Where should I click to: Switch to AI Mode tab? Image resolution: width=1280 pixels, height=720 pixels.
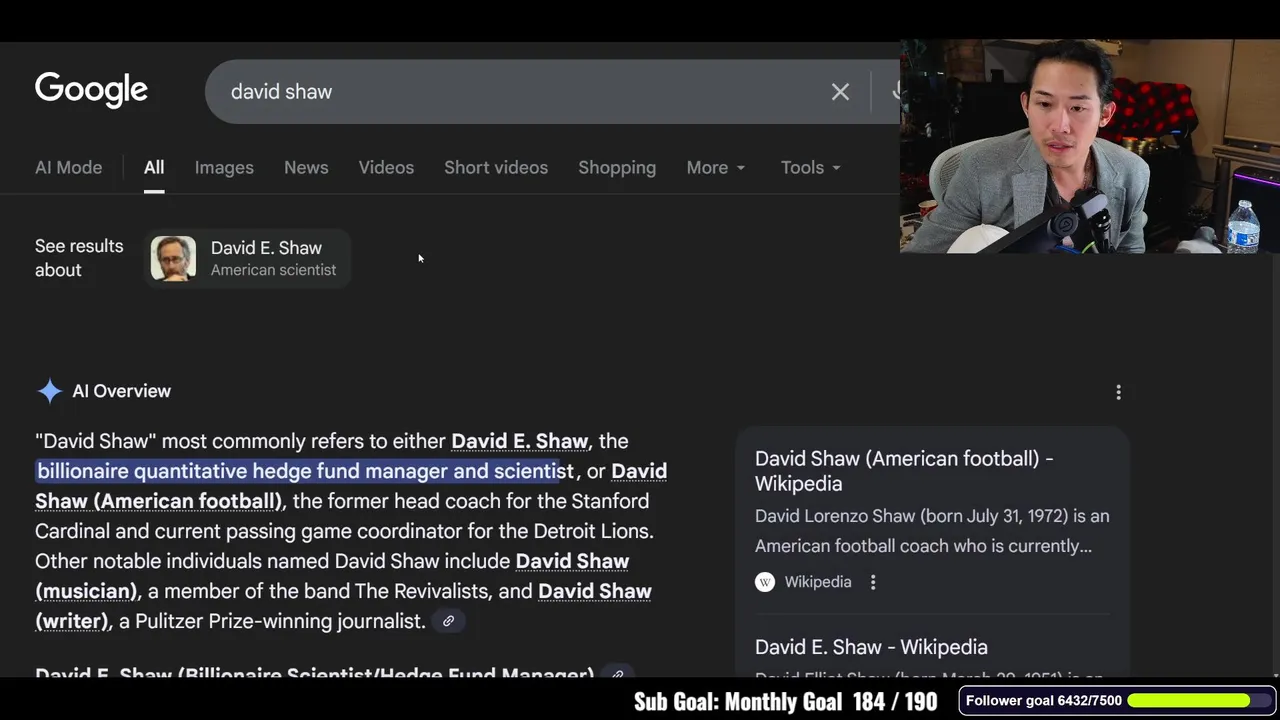coord(68,168)
